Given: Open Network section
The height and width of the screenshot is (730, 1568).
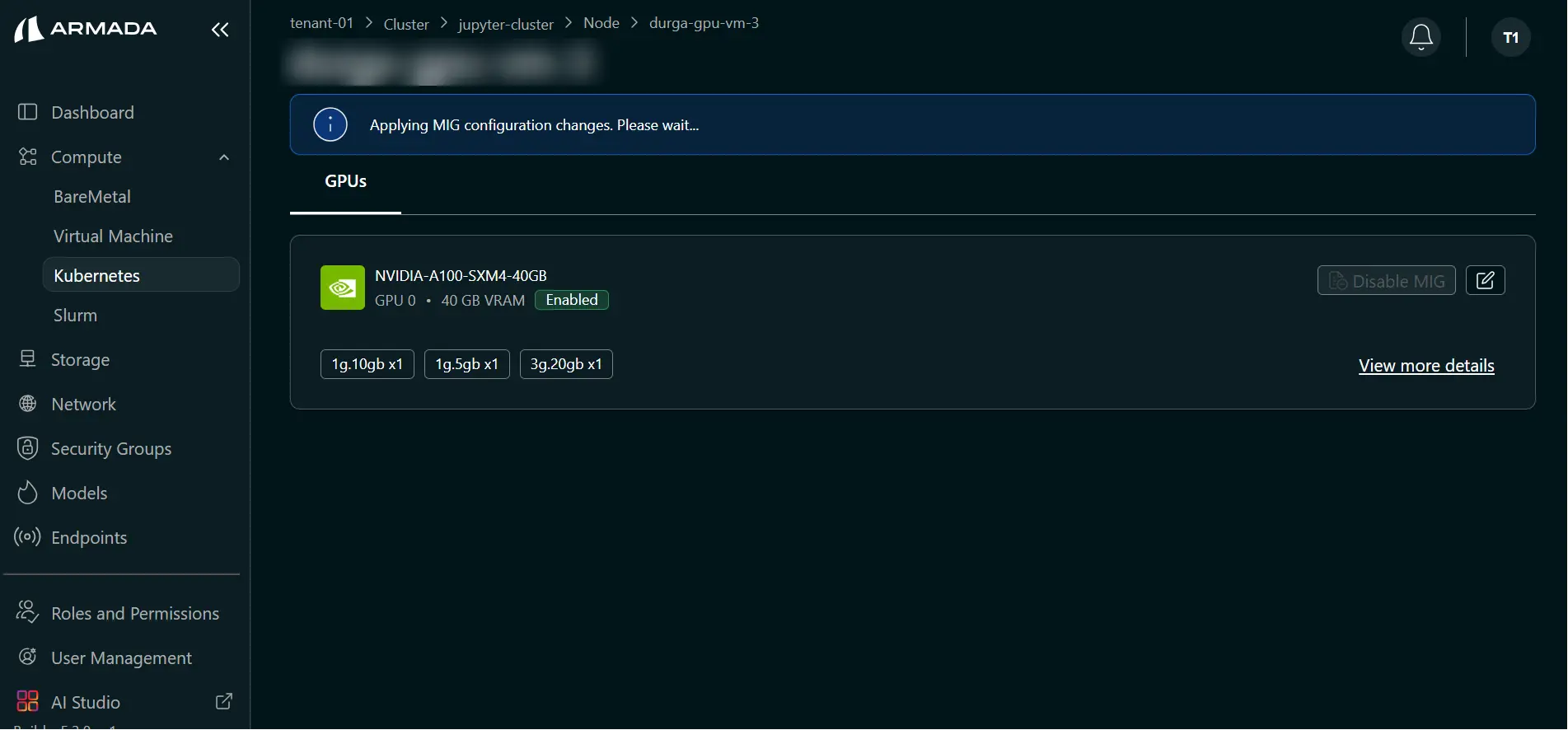Looking at the screenshot, I should 83,404.
